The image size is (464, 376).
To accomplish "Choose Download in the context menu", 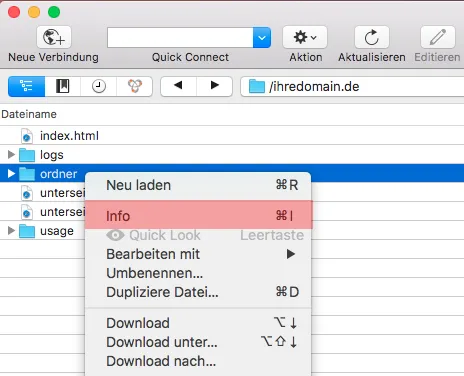I will coord(198,323).
